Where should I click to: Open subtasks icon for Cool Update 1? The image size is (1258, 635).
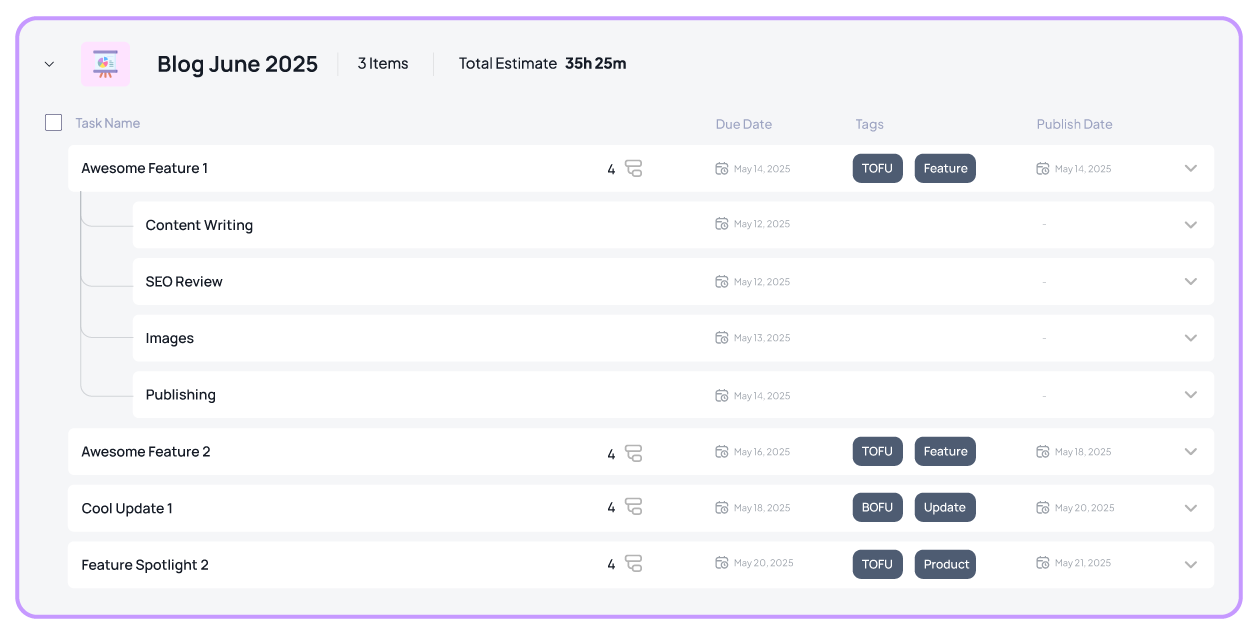pos(634,508)
